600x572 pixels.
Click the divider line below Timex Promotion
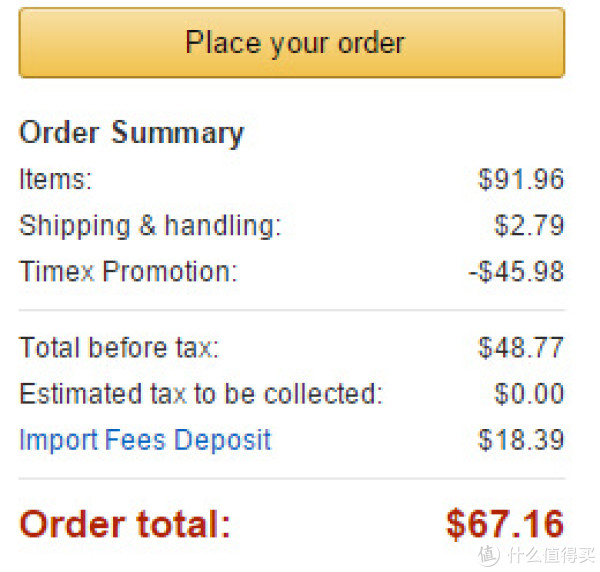coord(292,310)
